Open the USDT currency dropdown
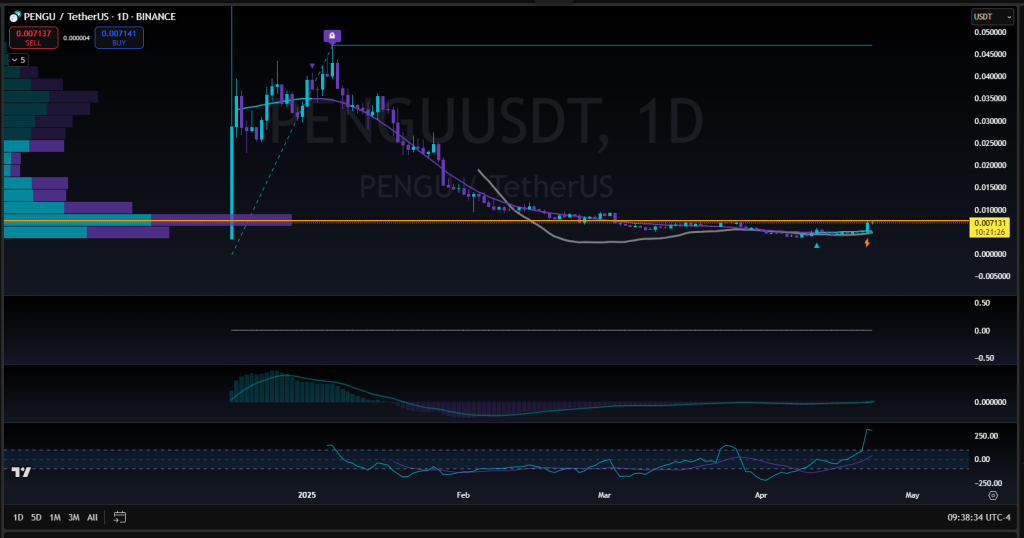Screen dimensions: 1024x538 tap(991, 16)
